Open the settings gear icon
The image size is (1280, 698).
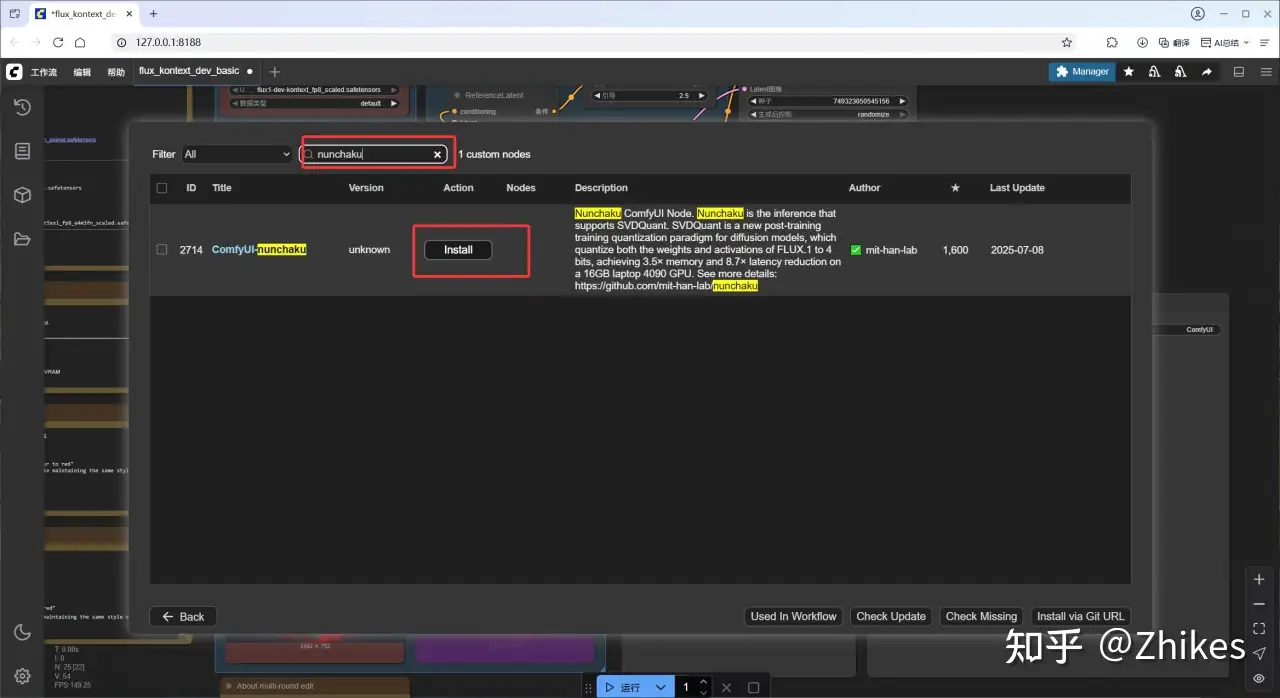click(22, 676)
